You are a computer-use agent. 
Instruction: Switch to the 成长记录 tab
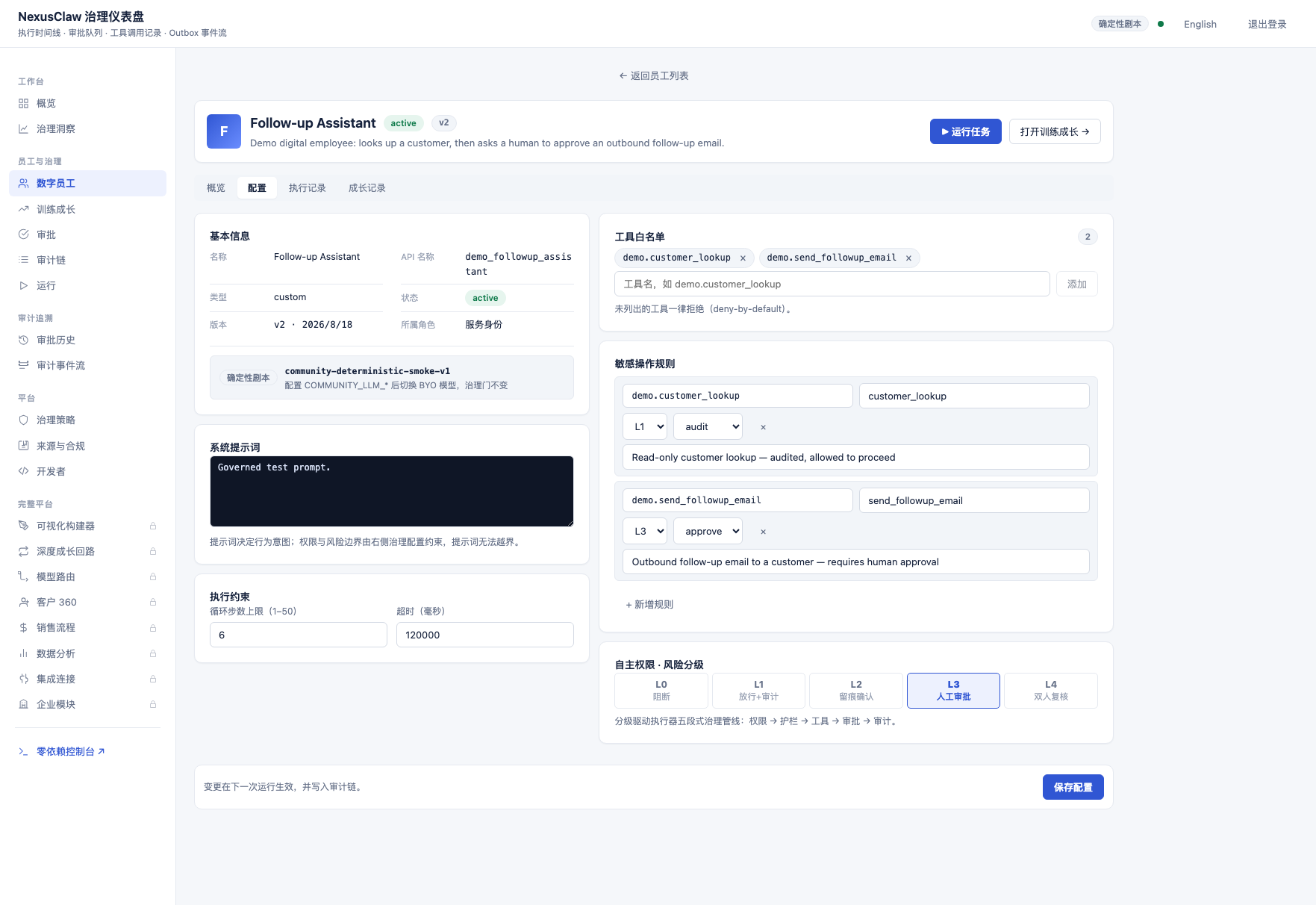[x=367, y=188]
